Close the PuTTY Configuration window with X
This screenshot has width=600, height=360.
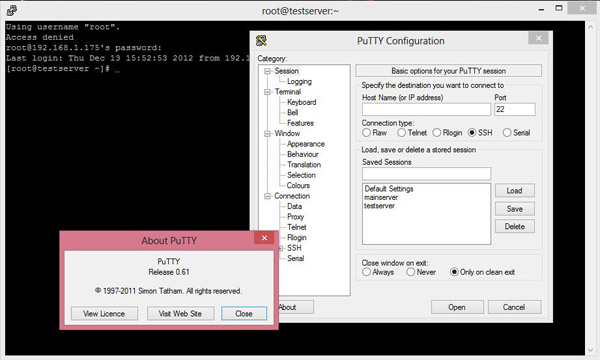pyautogui.click(x=539, y=38)
